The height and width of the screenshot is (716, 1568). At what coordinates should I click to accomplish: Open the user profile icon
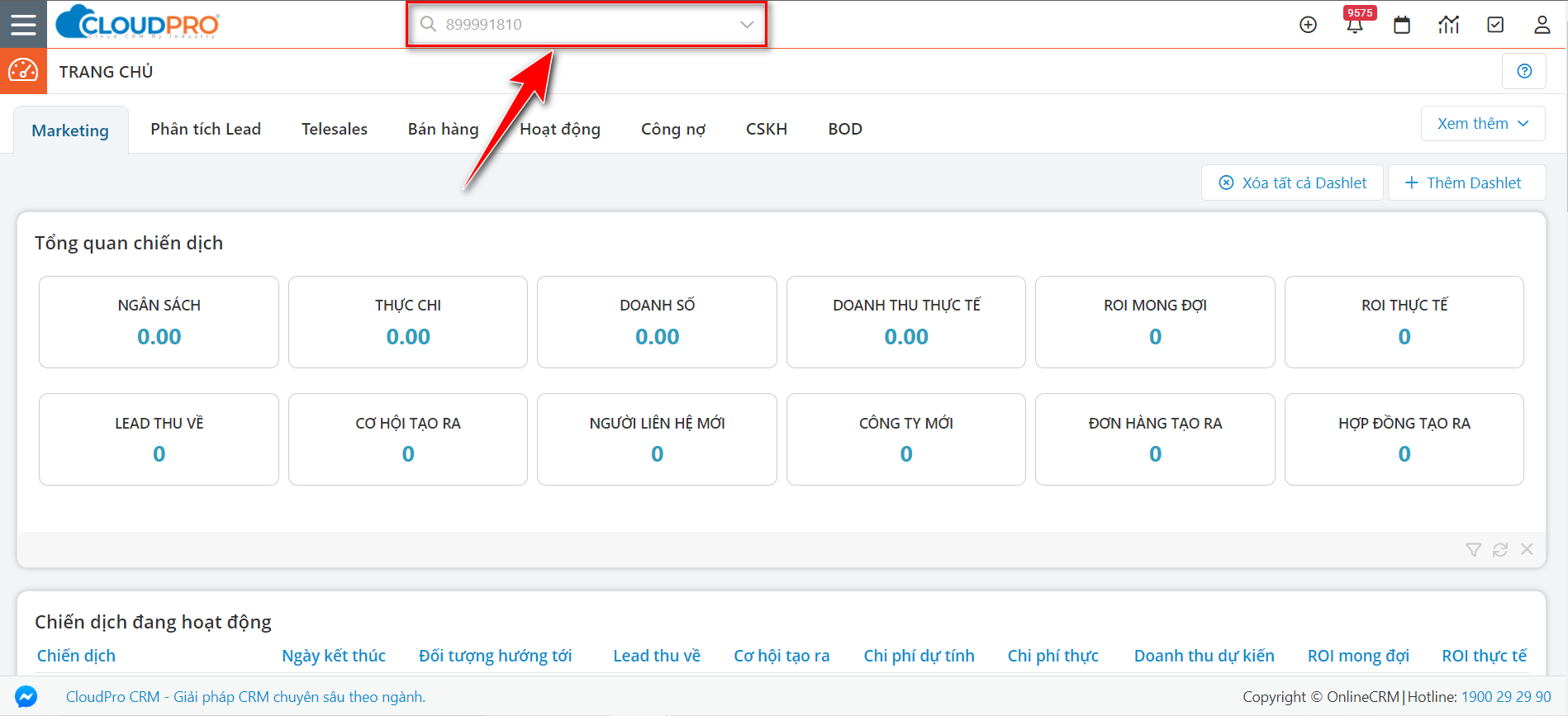tap(1542, 25)
